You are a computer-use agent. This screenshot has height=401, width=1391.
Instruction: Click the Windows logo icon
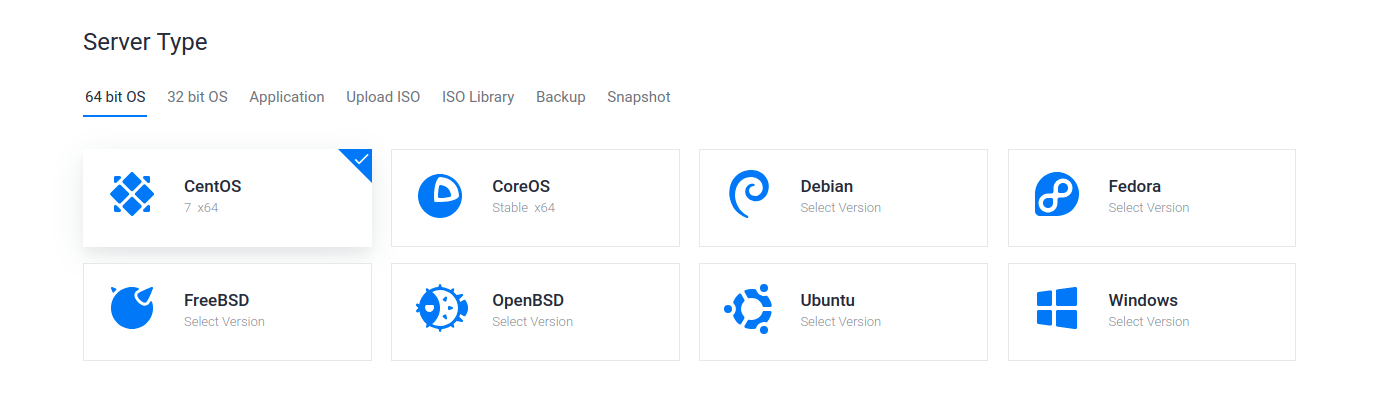pyautogui.click(x=1056, y=308)
